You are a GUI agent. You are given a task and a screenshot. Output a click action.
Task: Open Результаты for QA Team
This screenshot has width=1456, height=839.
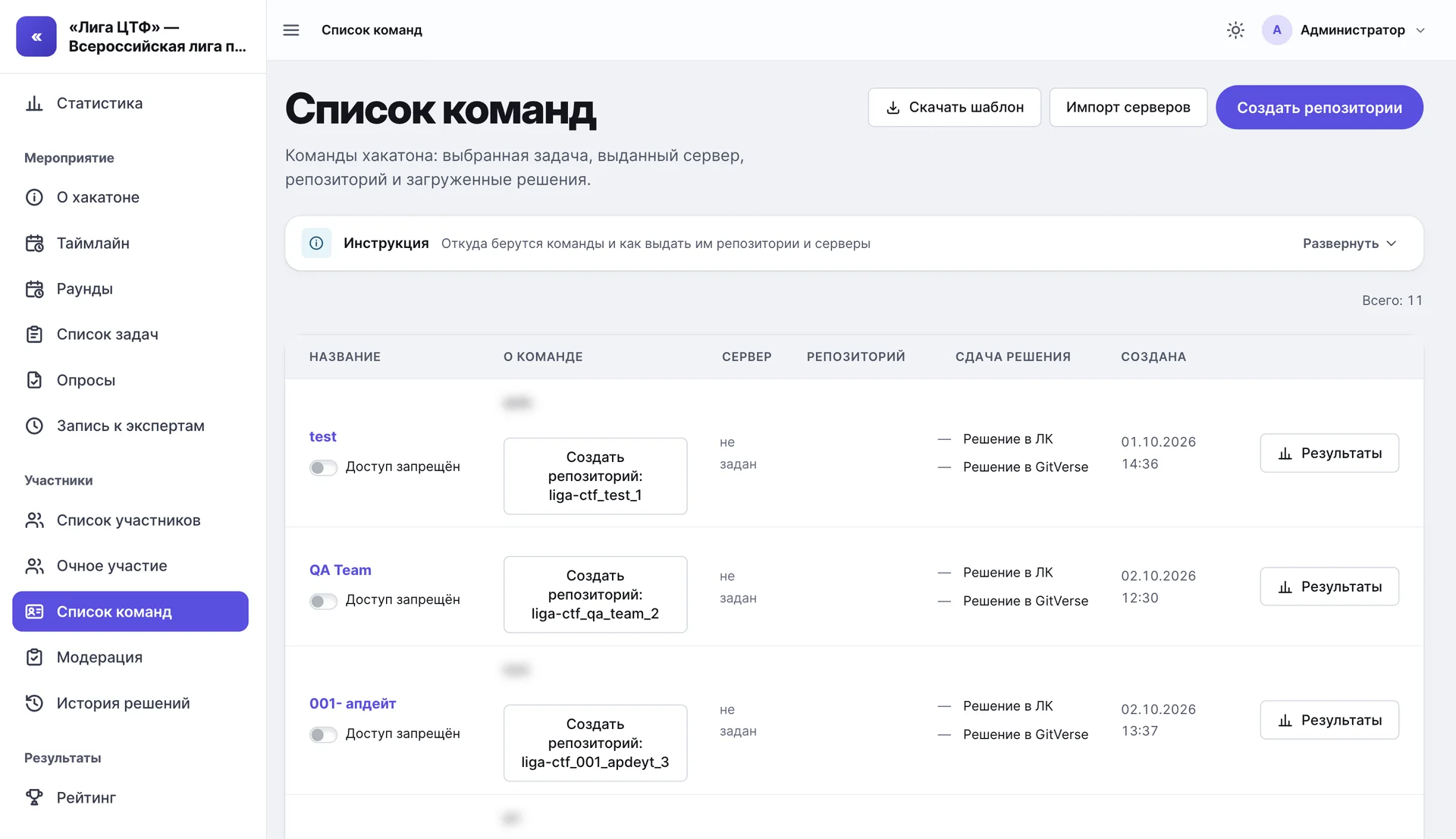[x=1329, y=586]
